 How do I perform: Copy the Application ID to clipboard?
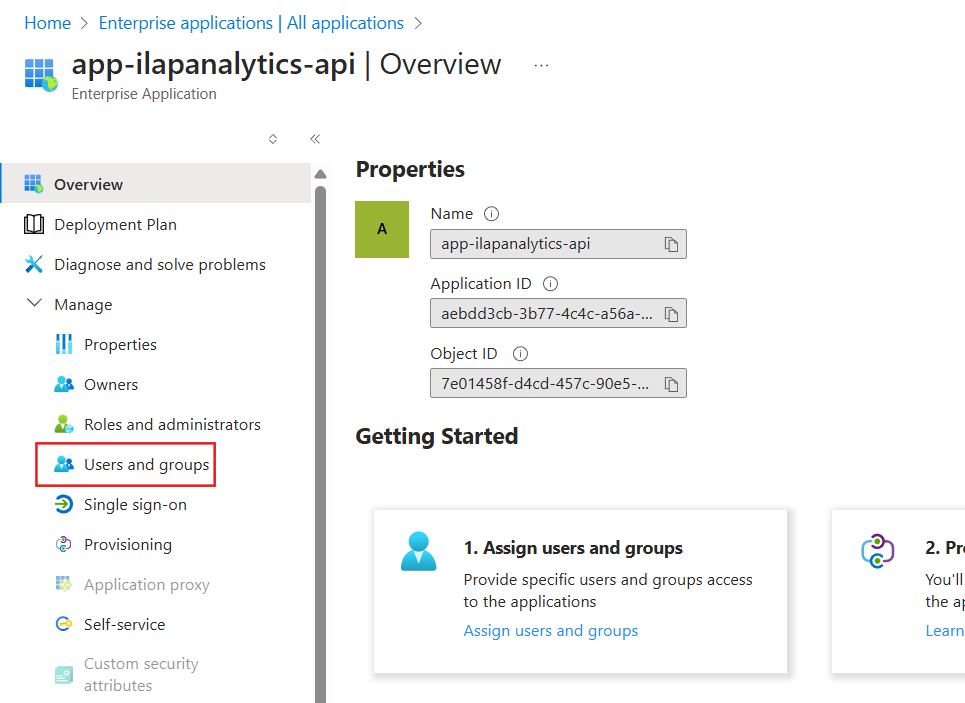tap(671, 314)
